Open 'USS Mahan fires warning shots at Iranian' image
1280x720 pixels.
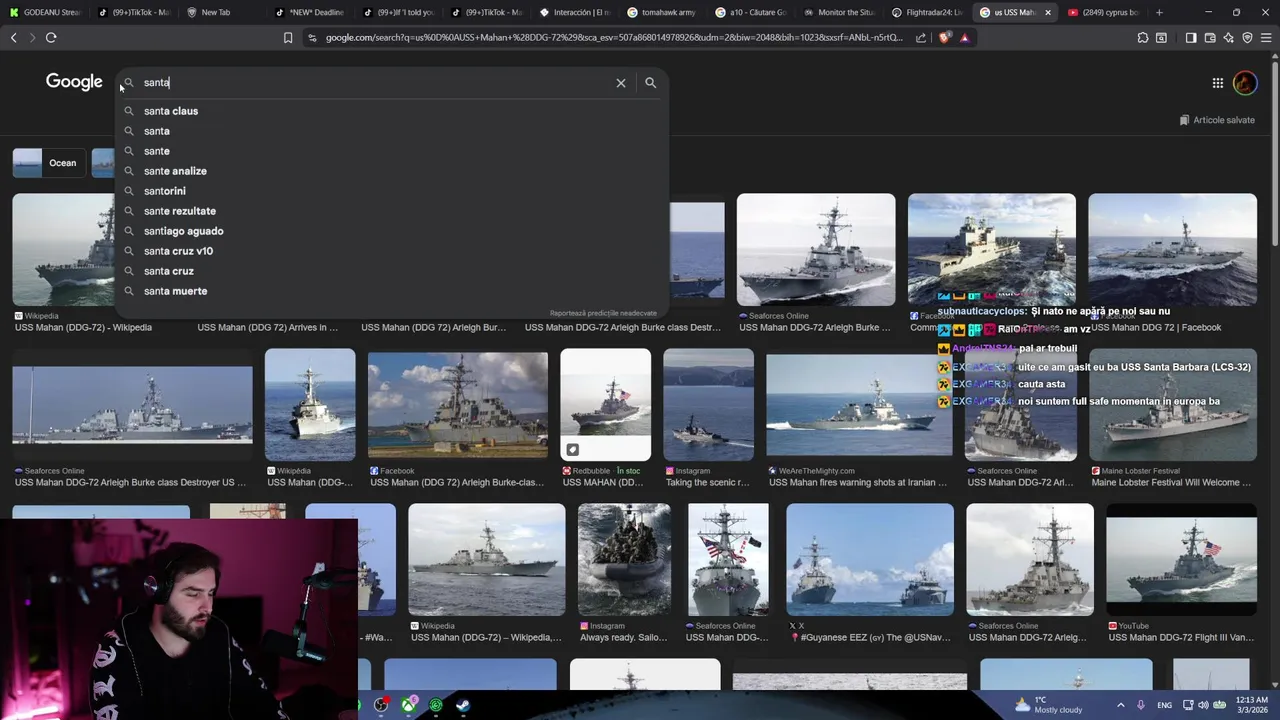tap(859, 404)
